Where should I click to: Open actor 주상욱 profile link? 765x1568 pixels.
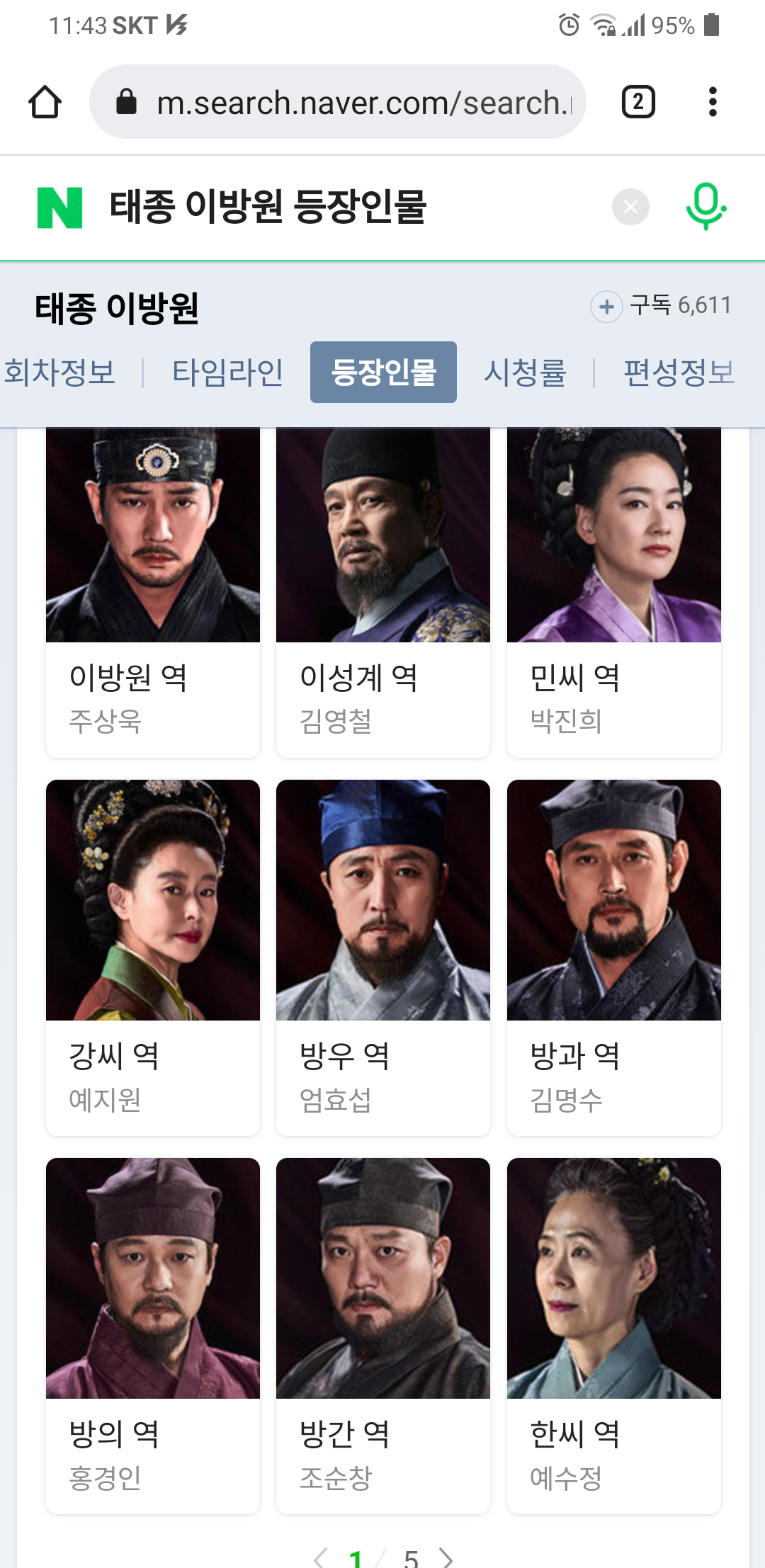pos(105,722)
